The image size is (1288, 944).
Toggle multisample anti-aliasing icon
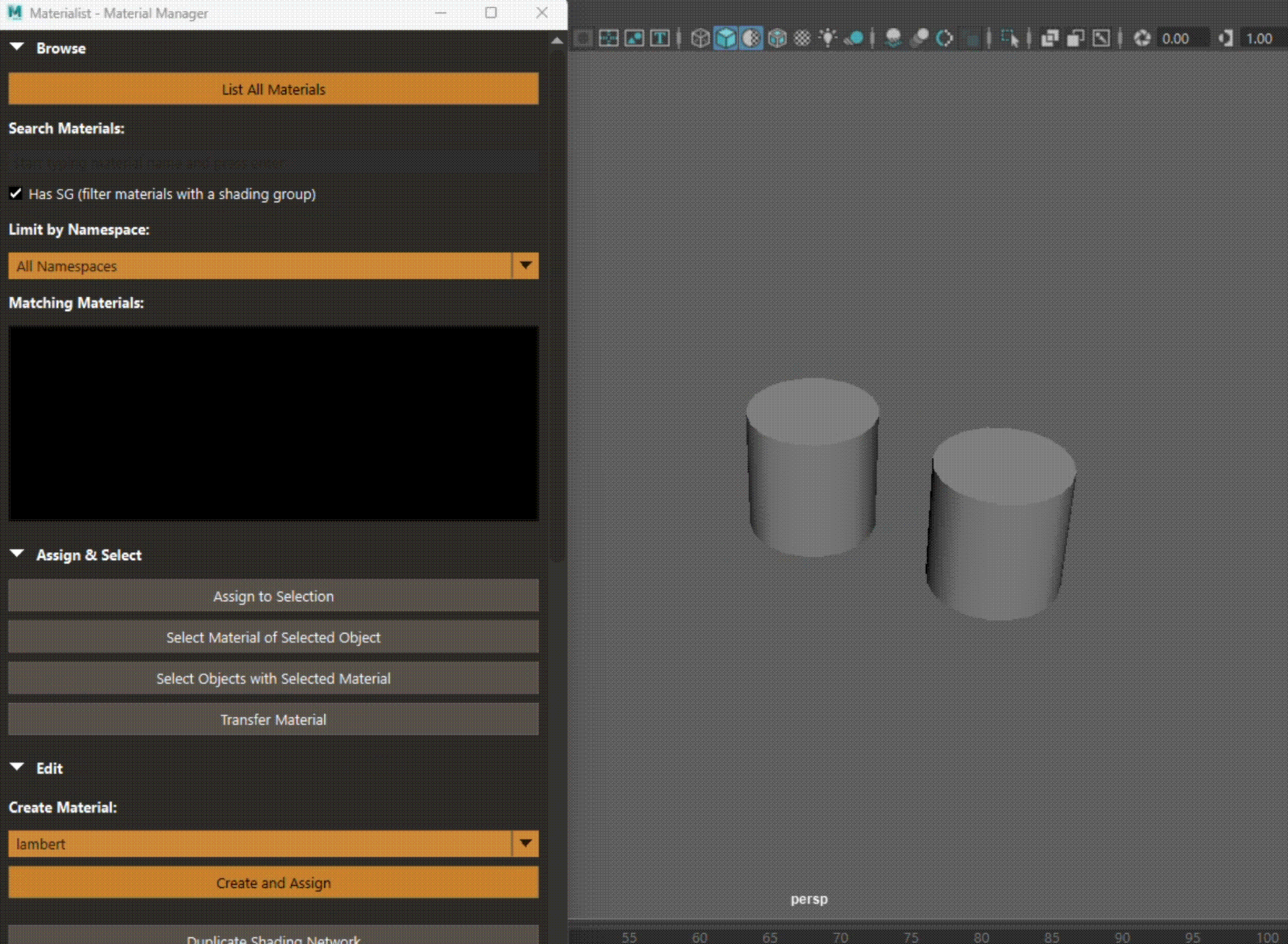[x=945, y=38]
